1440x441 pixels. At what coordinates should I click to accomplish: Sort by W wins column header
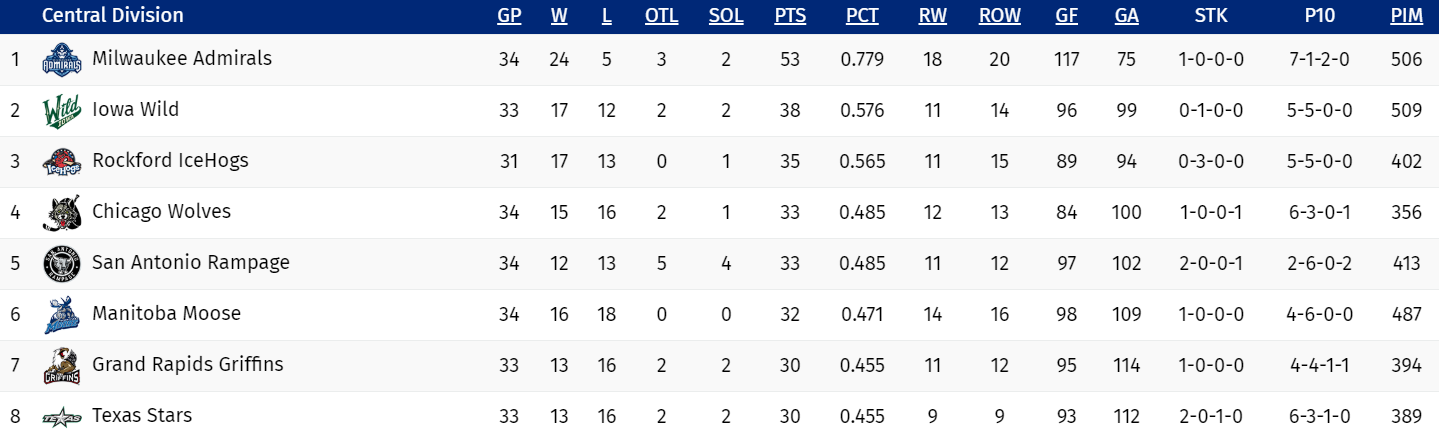tap(558, 16)
